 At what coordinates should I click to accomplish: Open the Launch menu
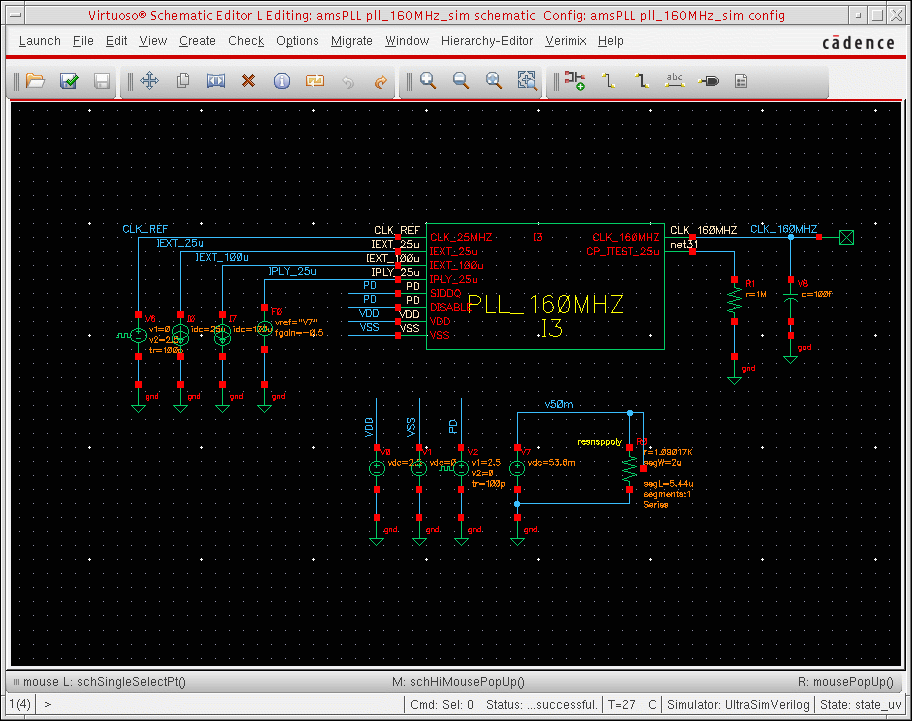(x=39, y=41)
